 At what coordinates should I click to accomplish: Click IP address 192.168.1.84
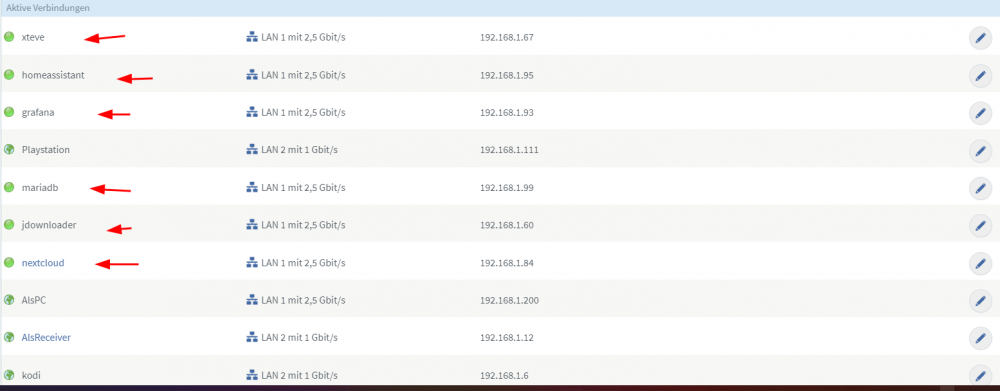tap(506, 263)
